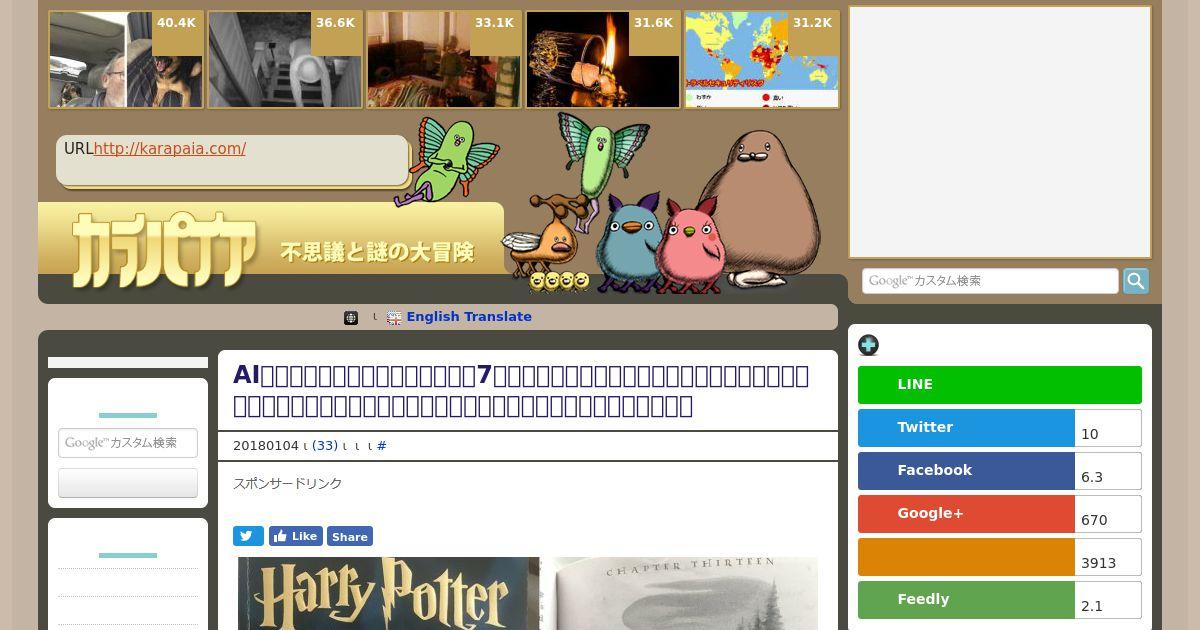Viewport: 1200px width, 630px height.
Task: Share article via LINE button
Action: pos(1000,385)
